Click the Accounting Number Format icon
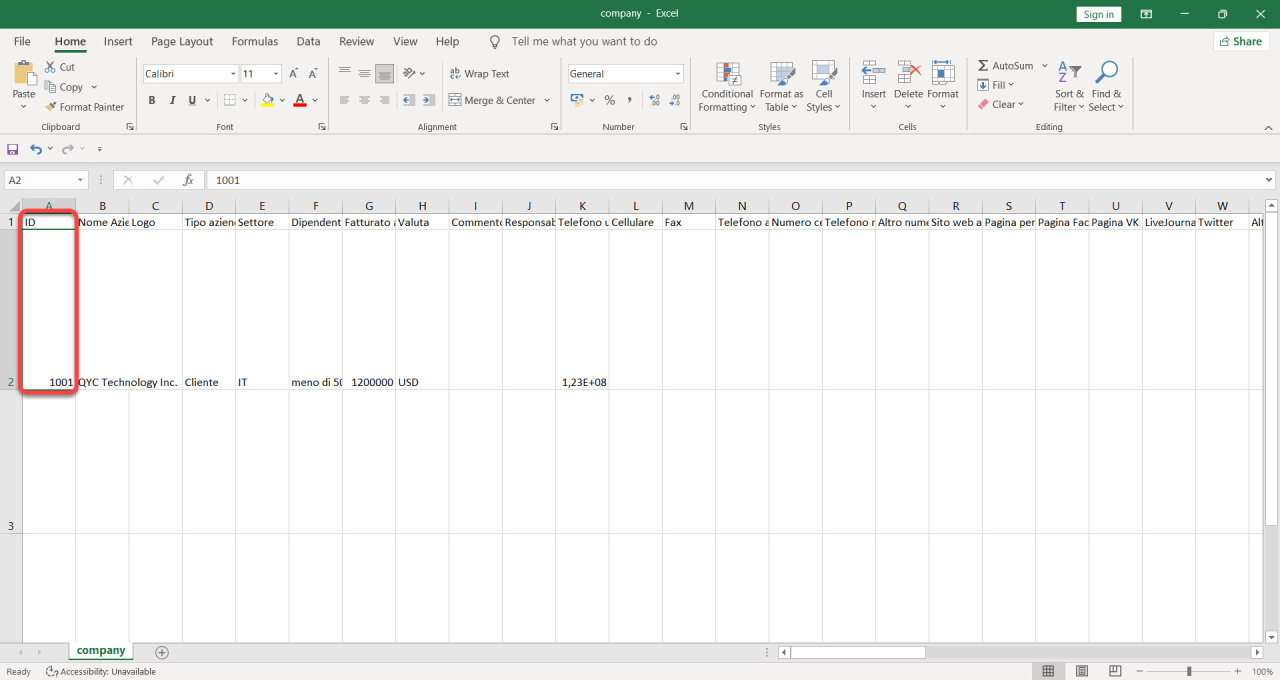 point(577,100)
